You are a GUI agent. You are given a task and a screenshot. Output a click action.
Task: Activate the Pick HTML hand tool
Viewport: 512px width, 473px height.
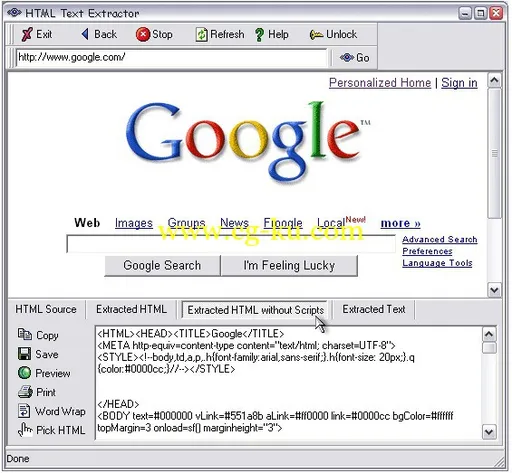point(51,430)
